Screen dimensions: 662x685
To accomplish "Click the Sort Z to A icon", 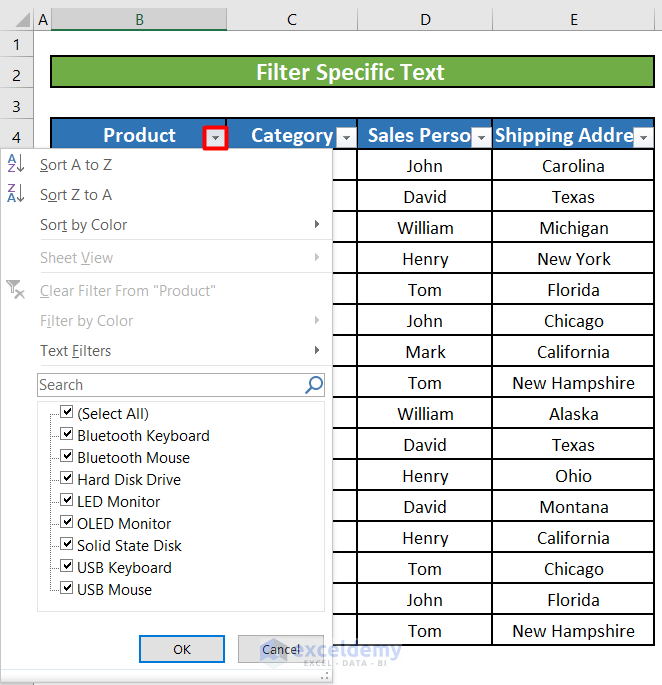I will pos(15,194).
